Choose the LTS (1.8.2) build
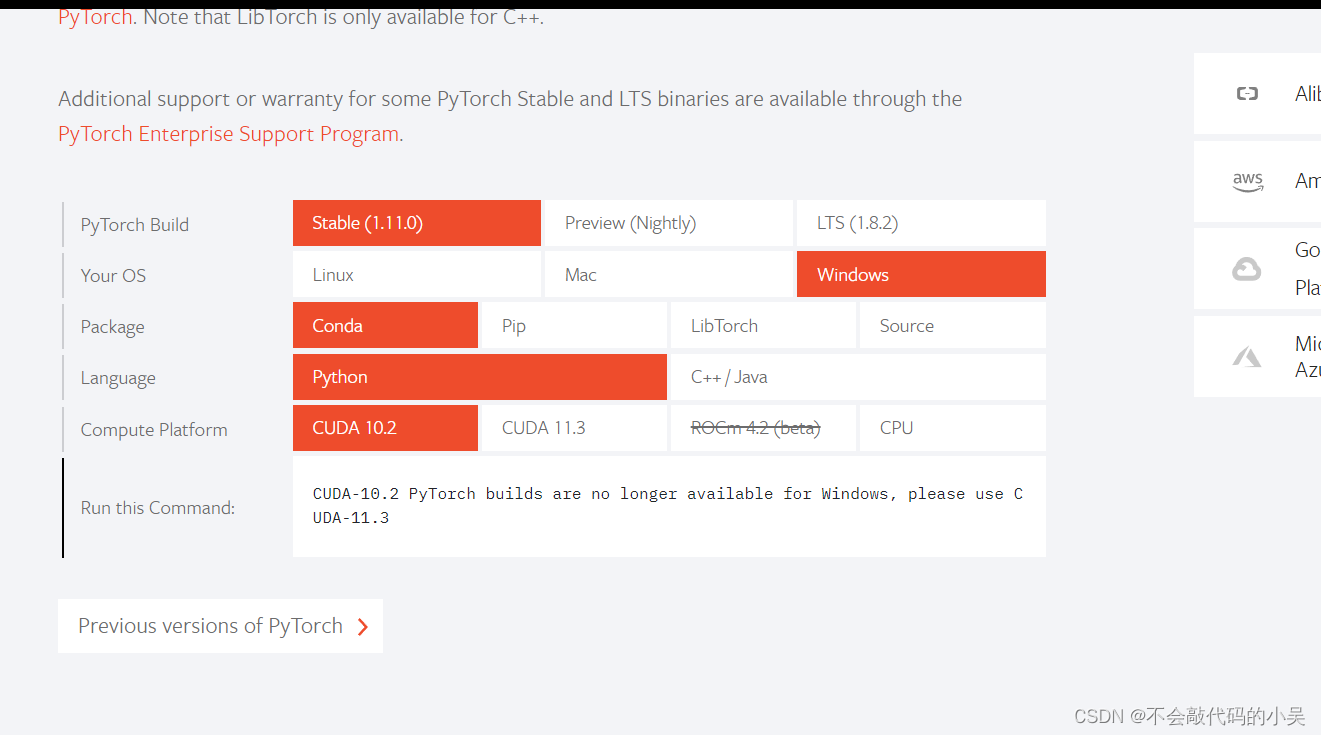The height and width of the screenshot is (735, 1321). pos(921,223)
